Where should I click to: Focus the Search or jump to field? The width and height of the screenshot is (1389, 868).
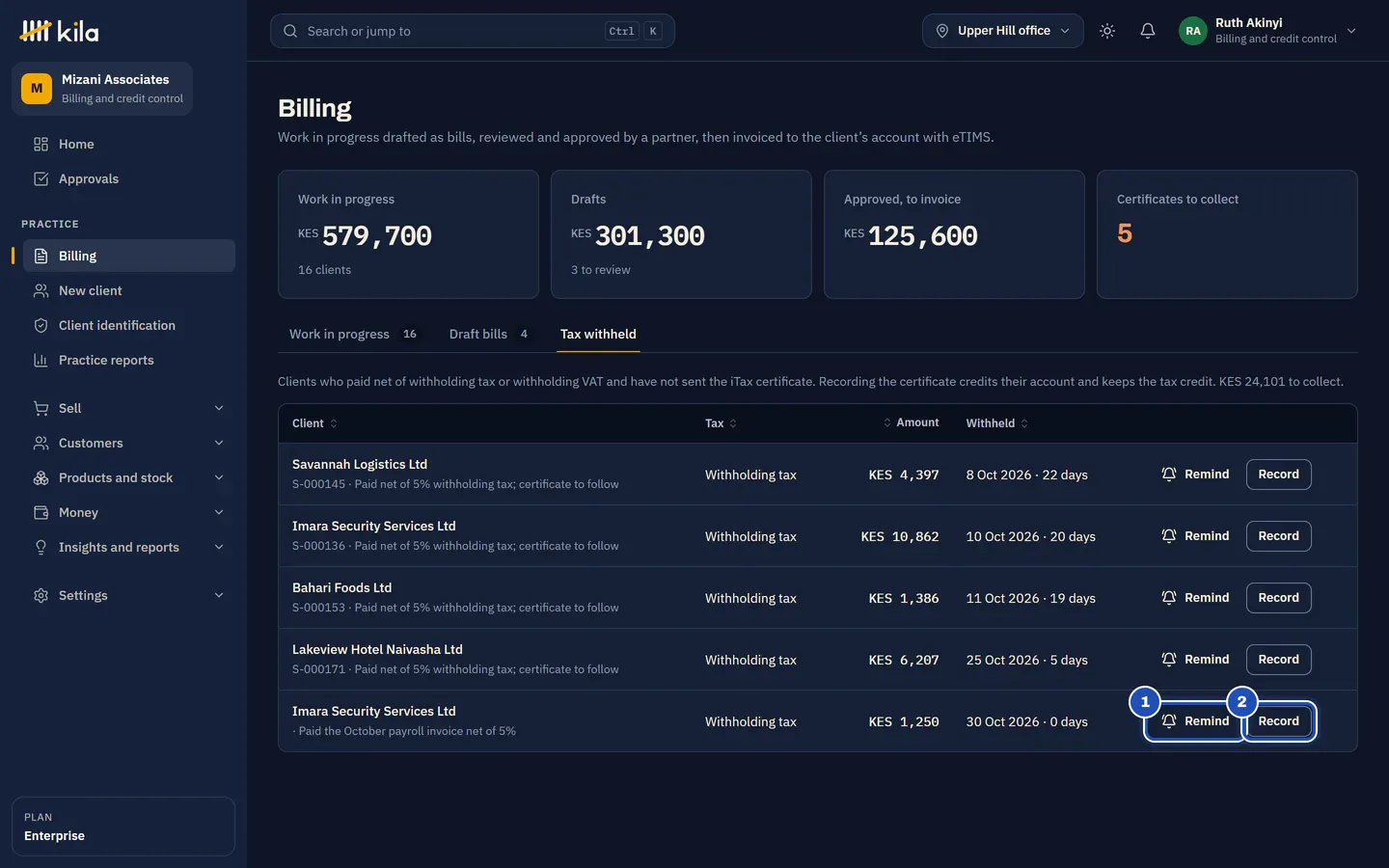pos(473,31)
